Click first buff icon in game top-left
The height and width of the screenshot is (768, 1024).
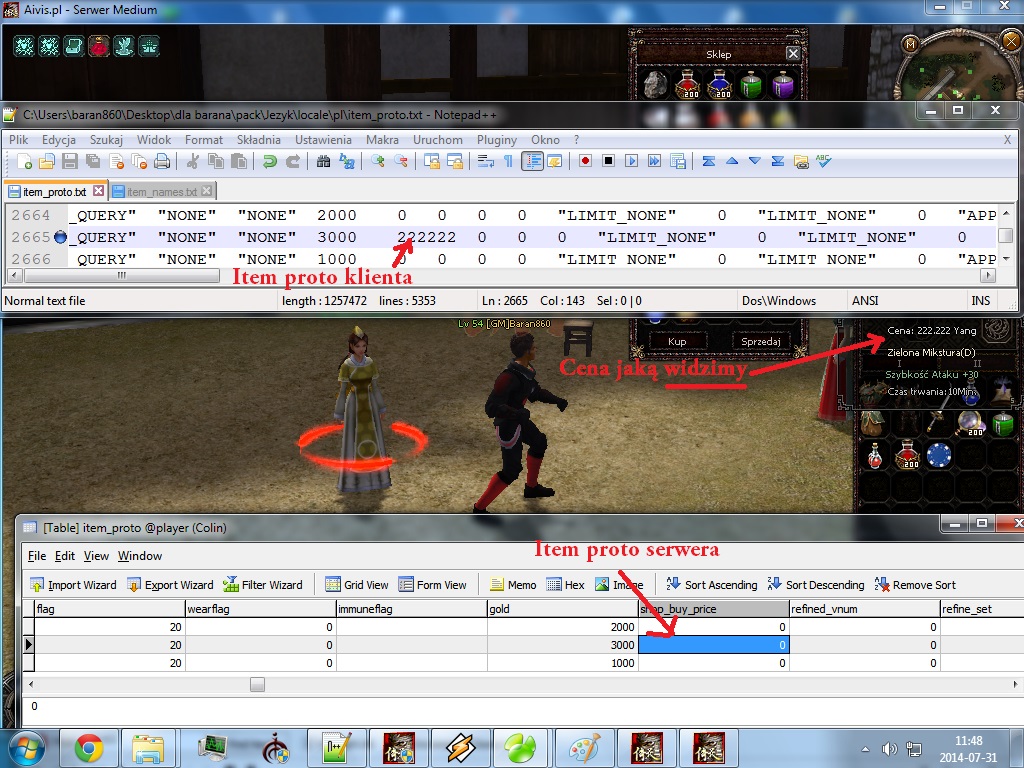coord(24,46)
